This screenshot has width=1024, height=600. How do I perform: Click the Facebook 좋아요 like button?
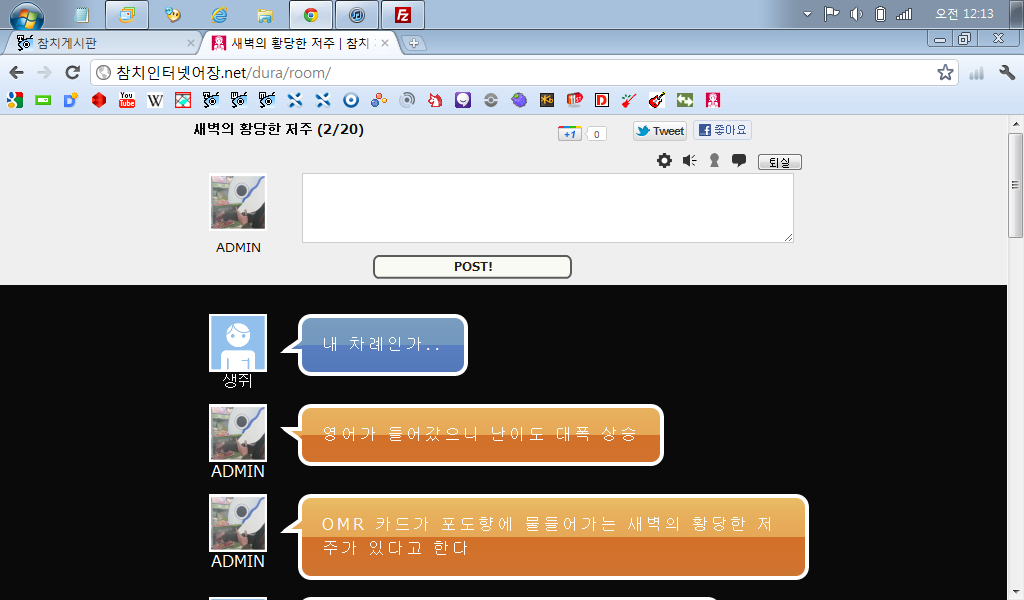point(722,131)
